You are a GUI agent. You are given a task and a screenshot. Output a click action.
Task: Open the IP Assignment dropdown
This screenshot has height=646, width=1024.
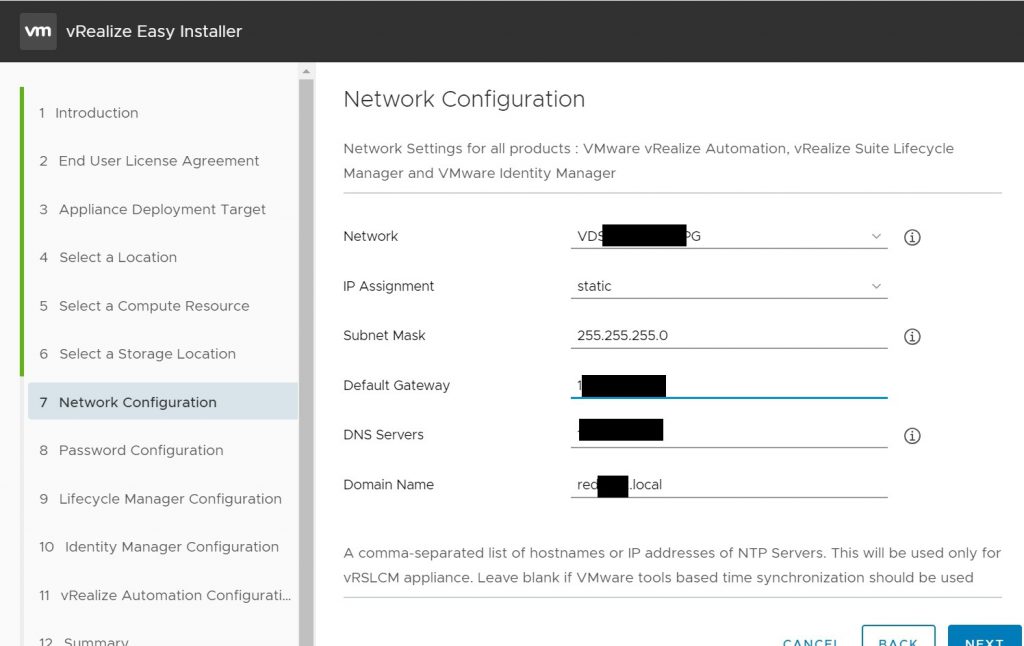click(x=729, y=286)
